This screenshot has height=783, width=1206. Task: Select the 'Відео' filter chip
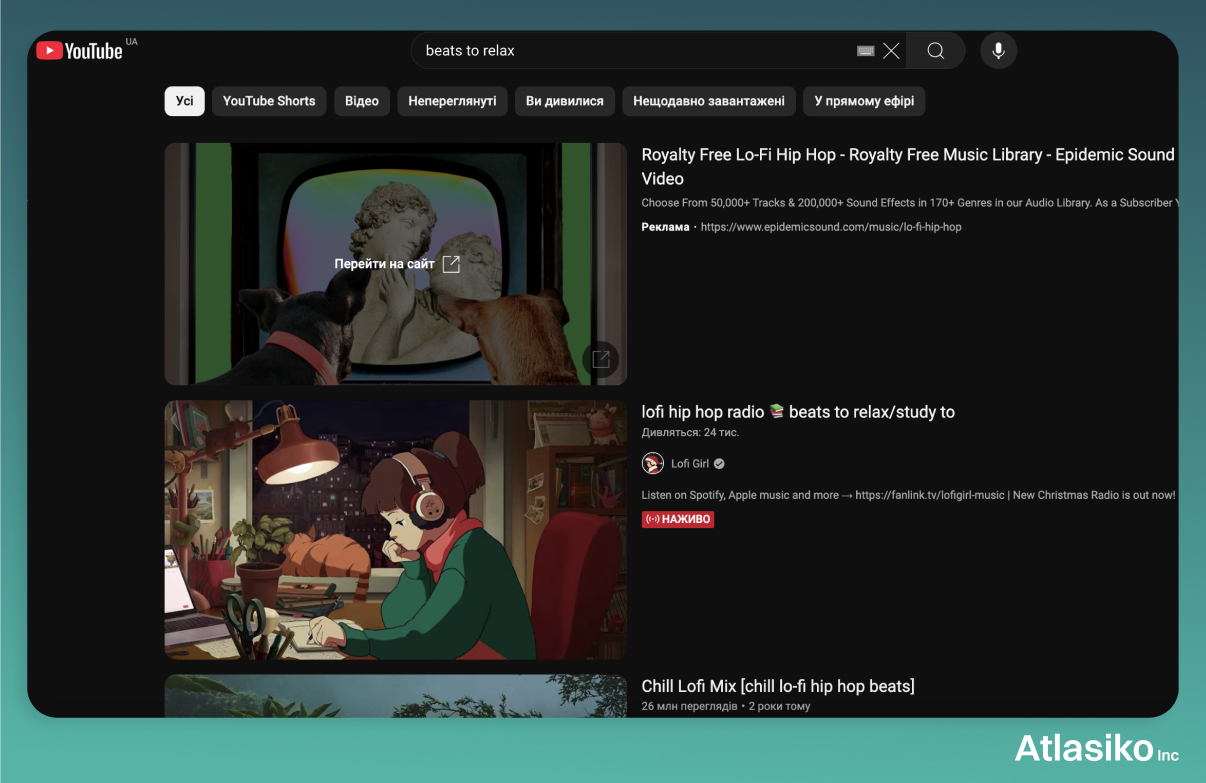(x=362, y=101)
